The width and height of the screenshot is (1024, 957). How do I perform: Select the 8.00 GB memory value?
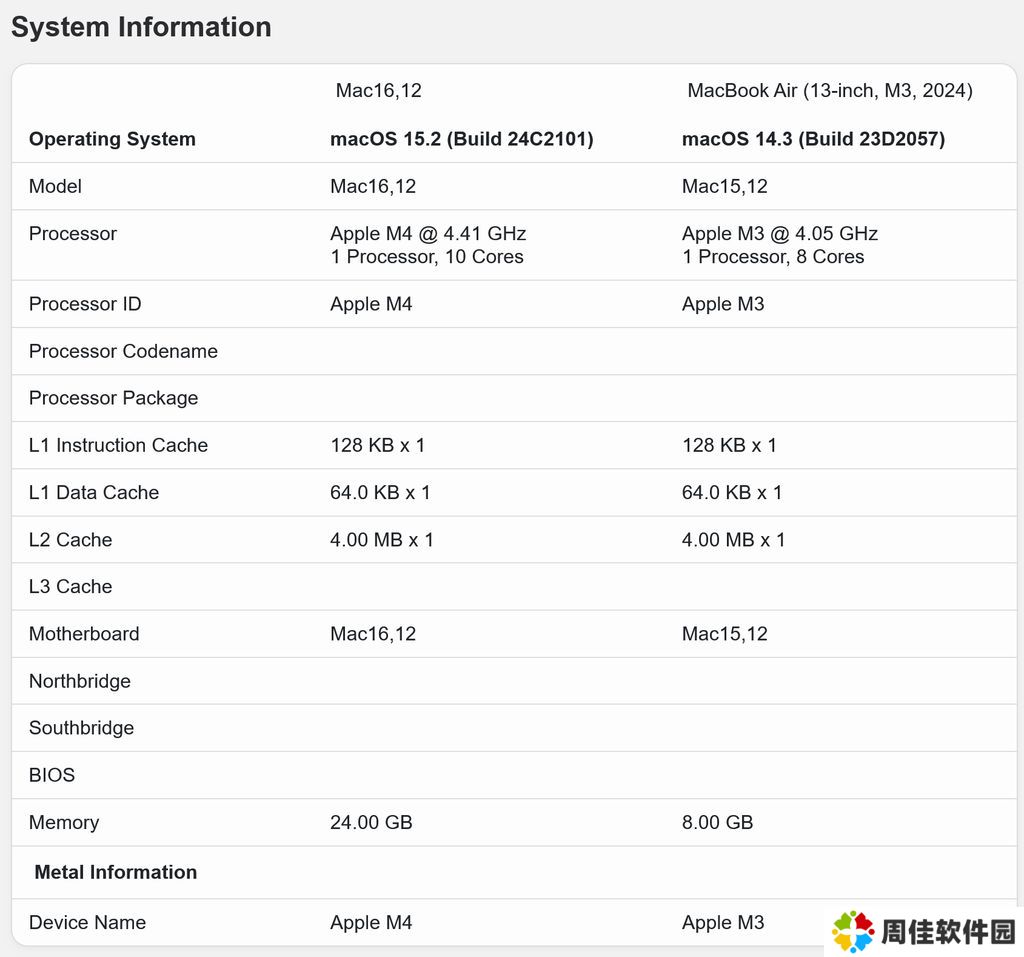tap(718, 822)
